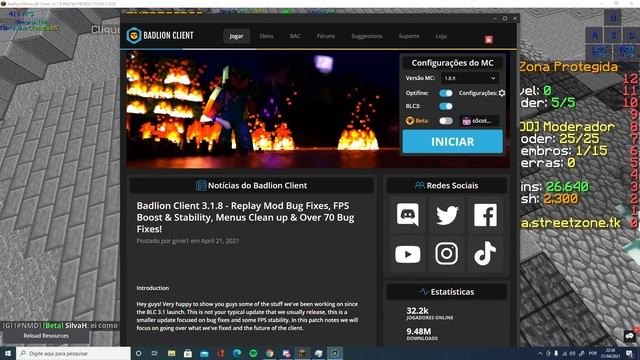Open Google Chrome from taskbar
The width and height of the screenshot is (640, 360).
(x=269, y=353)
